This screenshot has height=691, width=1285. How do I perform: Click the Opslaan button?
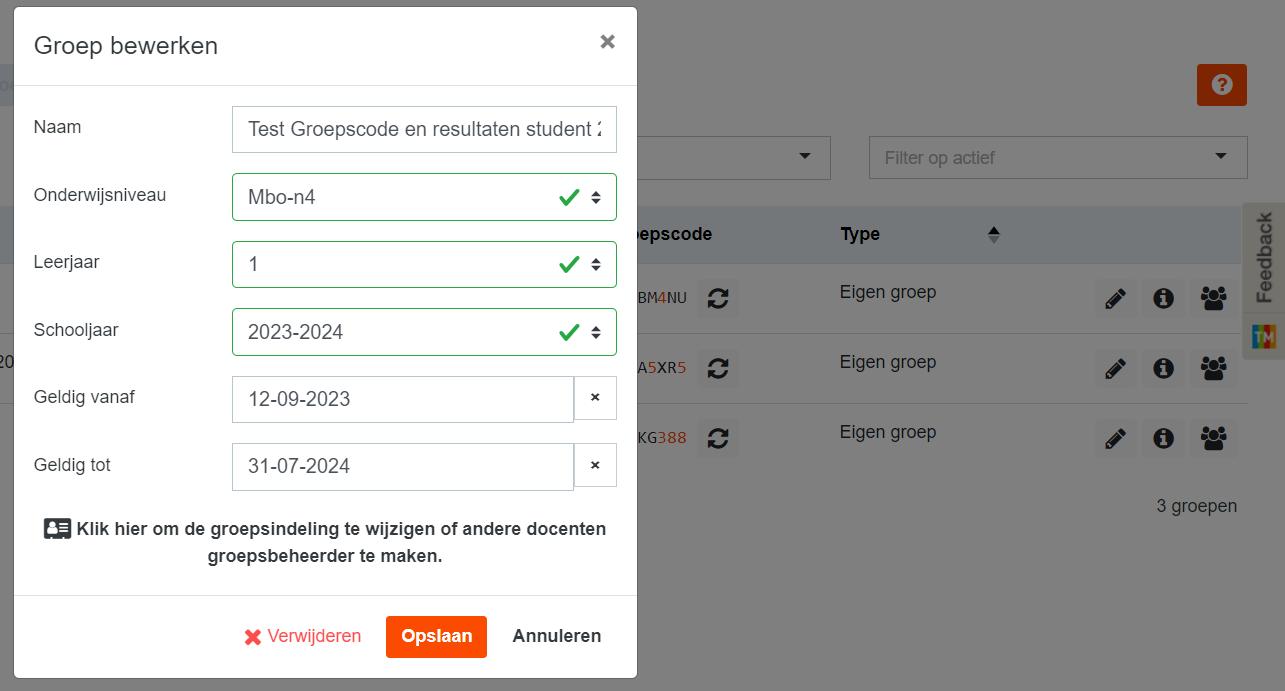pos(436,637)
